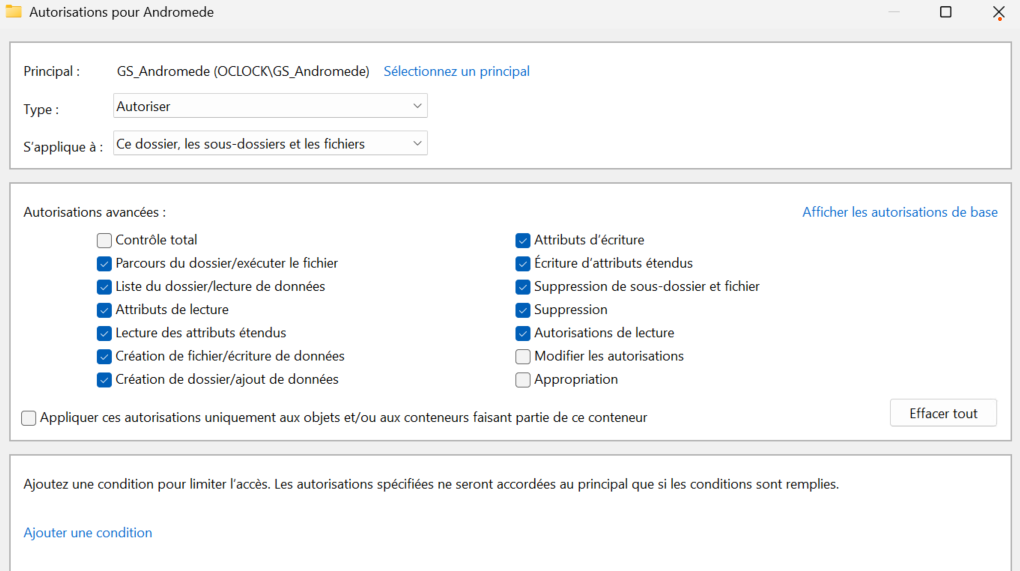Enable Modifier les autorisations permission

[523, 356]
